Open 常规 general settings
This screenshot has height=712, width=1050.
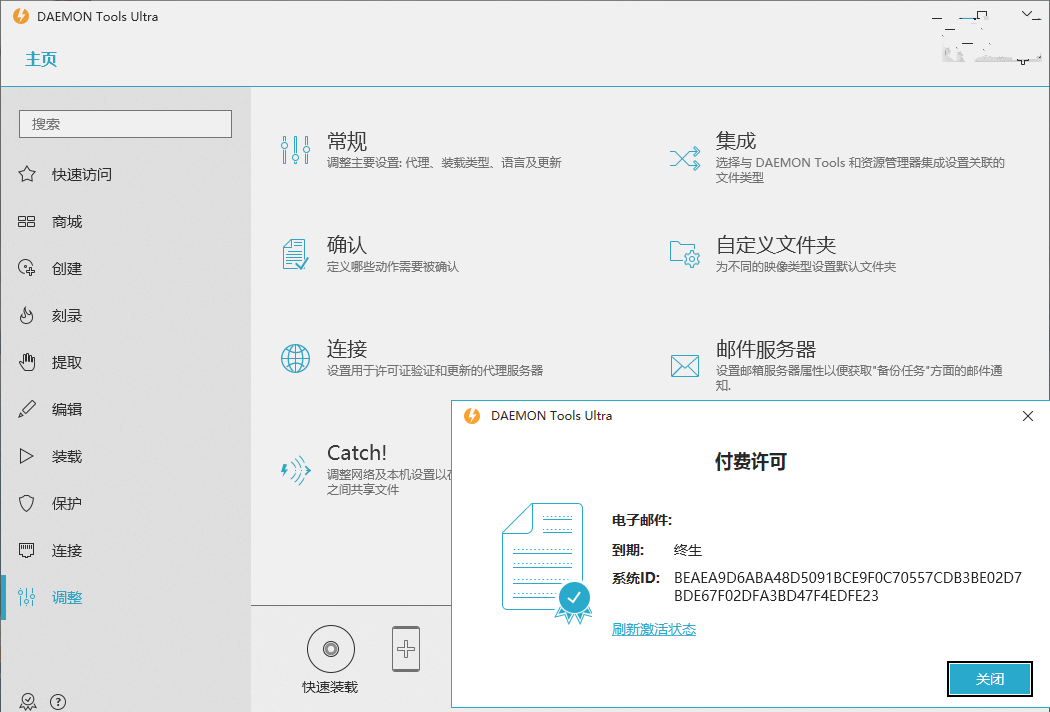pyautogui.click(x=347, y=142)
